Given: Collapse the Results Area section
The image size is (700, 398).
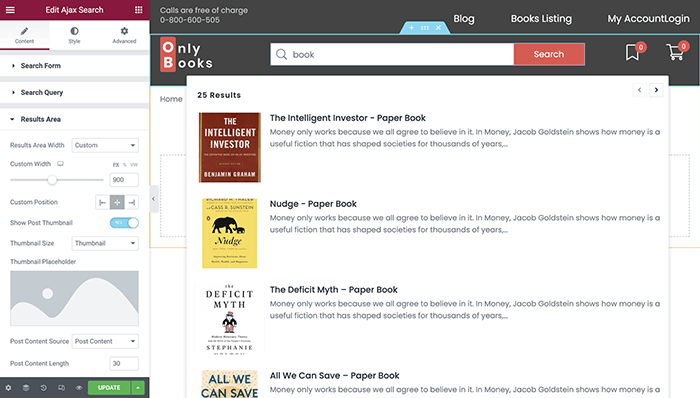Looking at the screenshot, I should (74, 119).
